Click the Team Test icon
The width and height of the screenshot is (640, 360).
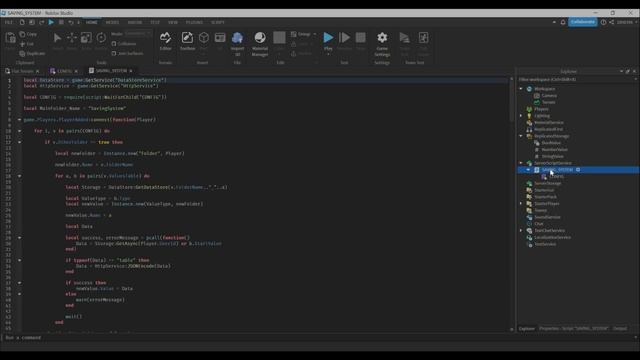(x=404, y=38)
